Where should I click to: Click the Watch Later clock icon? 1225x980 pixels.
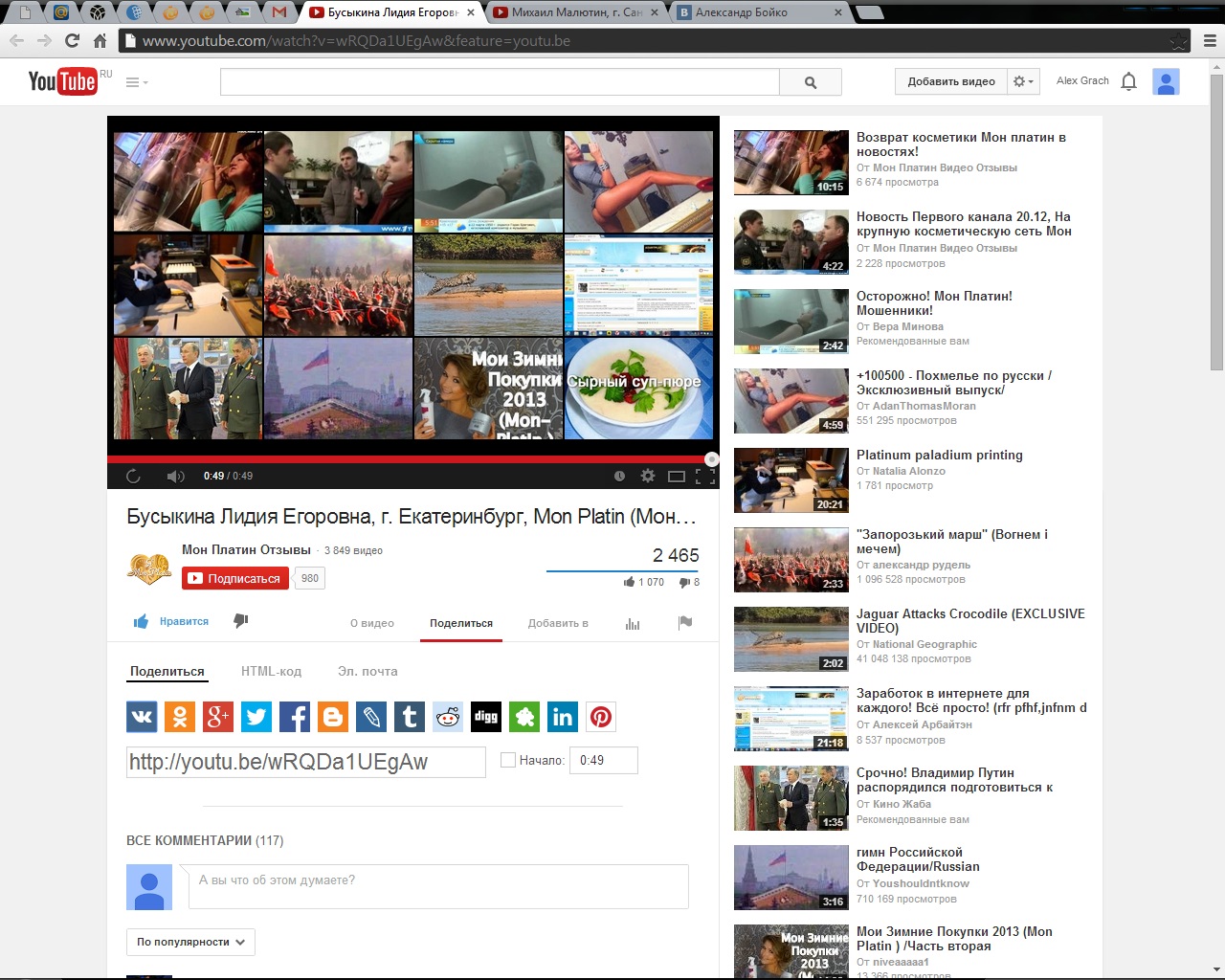[x=619, y=476]
